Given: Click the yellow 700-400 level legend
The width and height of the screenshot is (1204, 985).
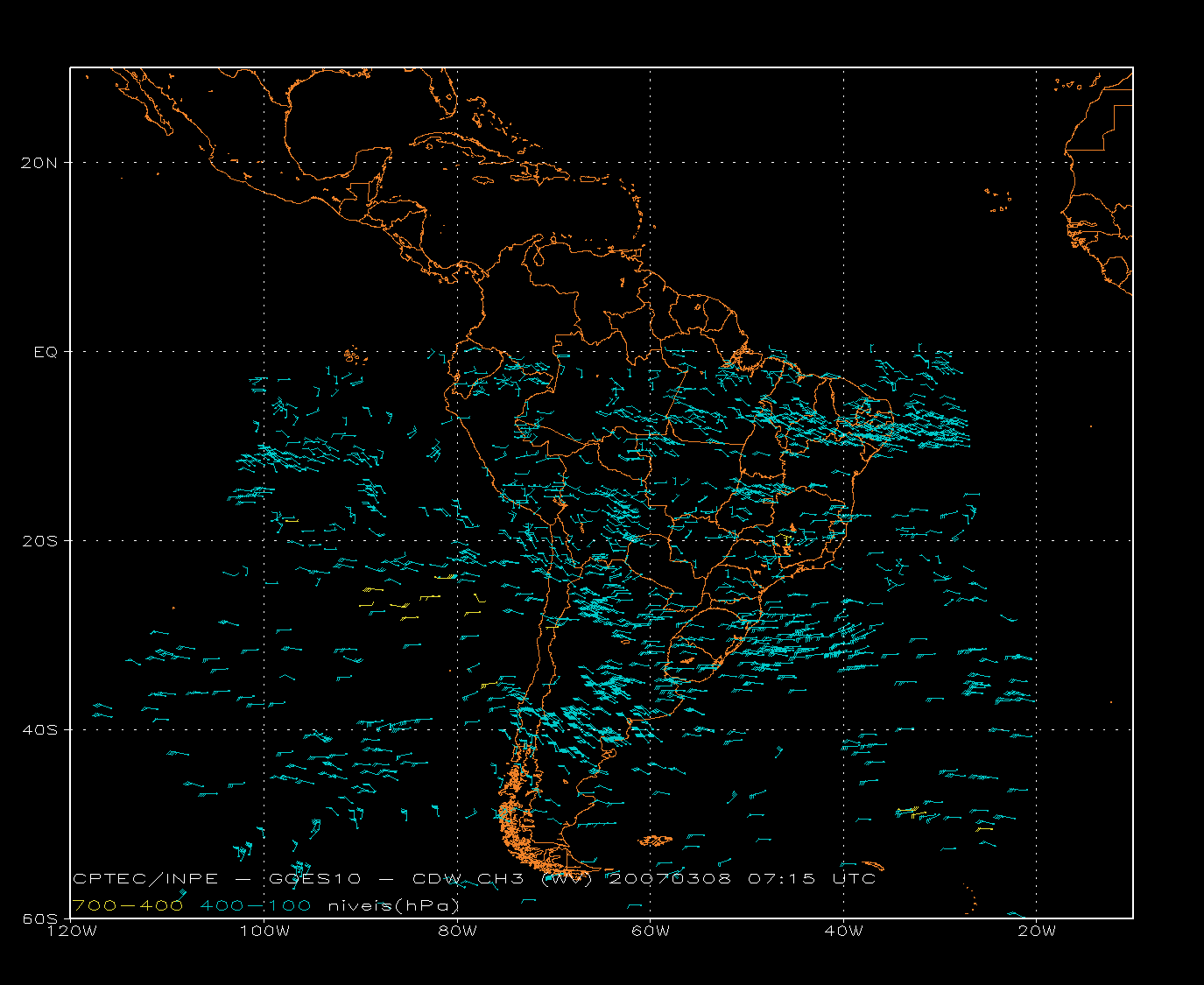Looking at the screenshot, I should (128, 904).
